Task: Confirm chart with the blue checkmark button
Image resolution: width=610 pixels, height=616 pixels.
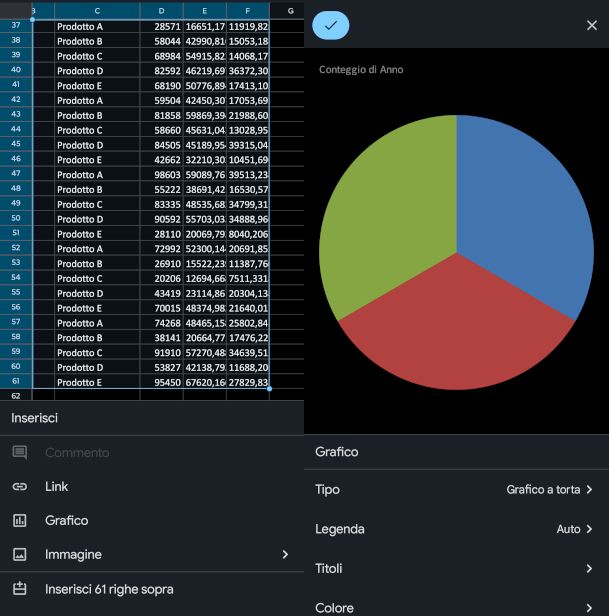Action: coord(330,26)
